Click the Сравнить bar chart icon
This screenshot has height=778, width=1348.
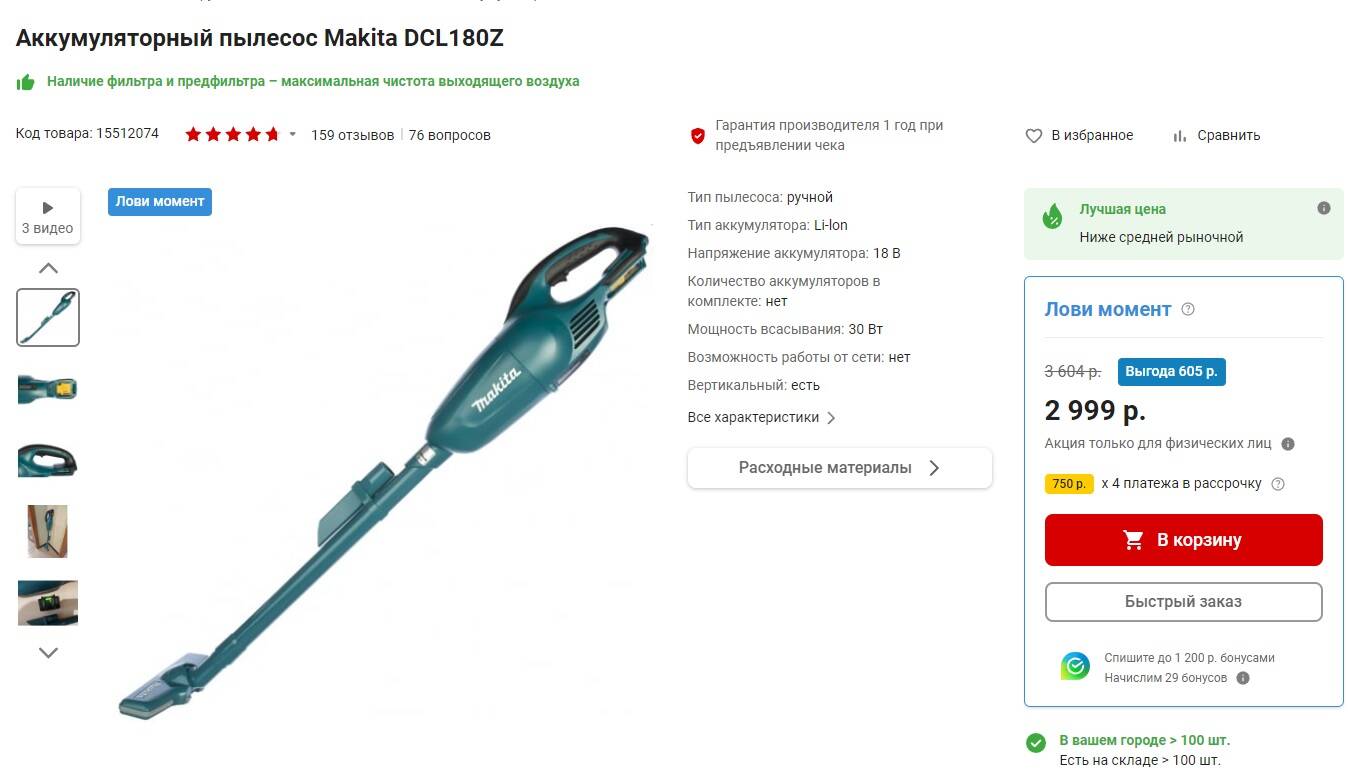coord(1180,136)
